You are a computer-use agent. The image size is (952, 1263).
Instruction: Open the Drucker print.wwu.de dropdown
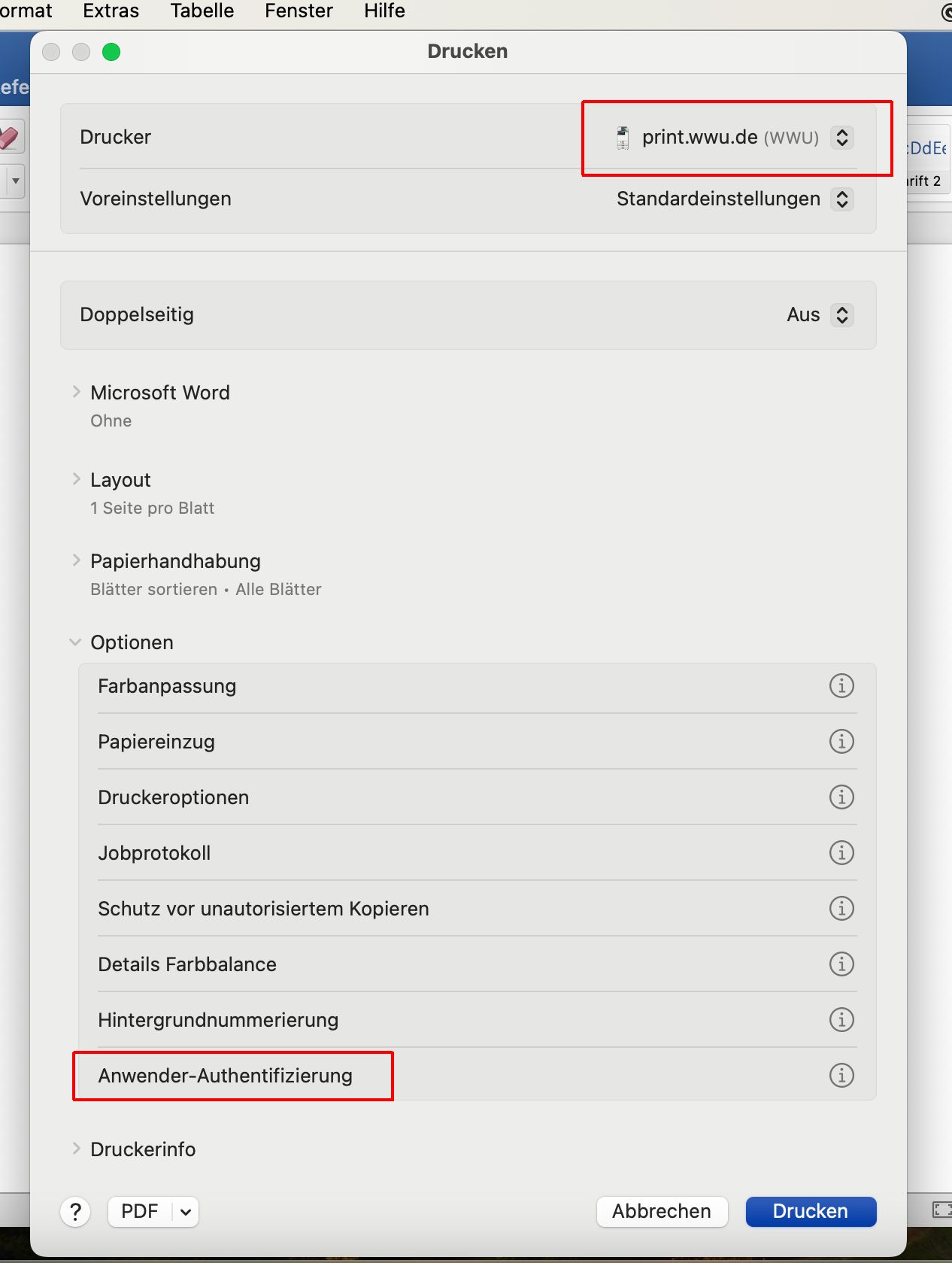[733, 138]
